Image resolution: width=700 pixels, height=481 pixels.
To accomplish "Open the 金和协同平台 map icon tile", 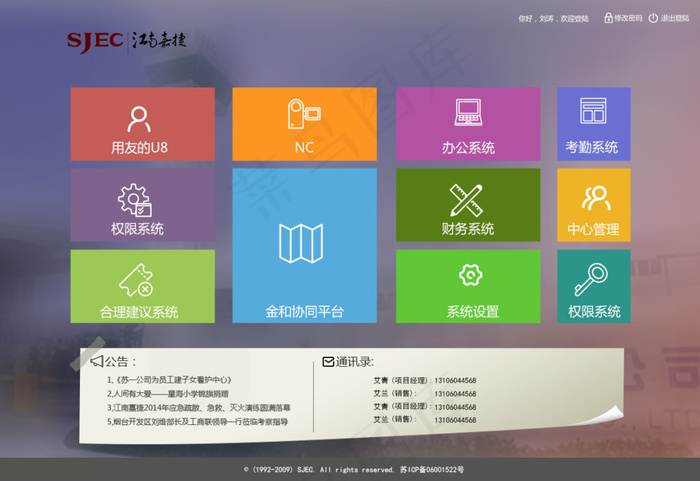I will click(x=304, y=246).
